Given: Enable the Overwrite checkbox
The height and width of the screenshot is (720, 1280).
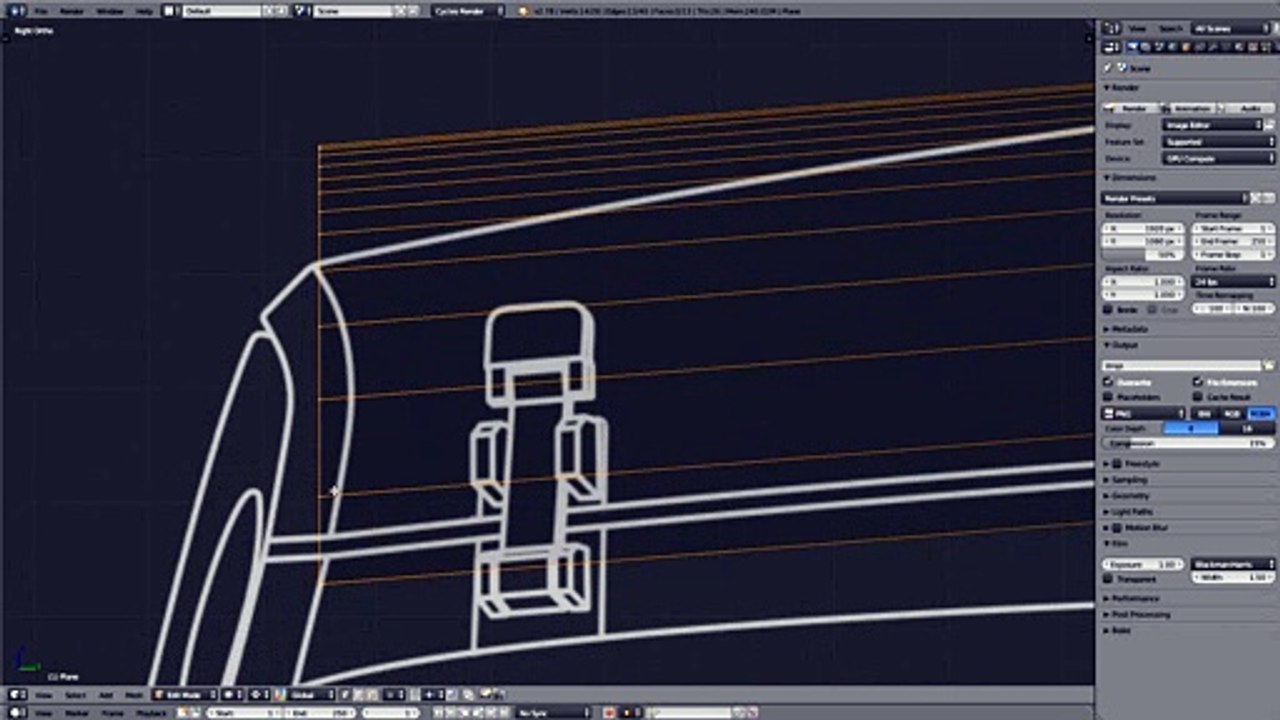Looking at the screenshot, I should pyautogui.click(x=1108, y=382).
